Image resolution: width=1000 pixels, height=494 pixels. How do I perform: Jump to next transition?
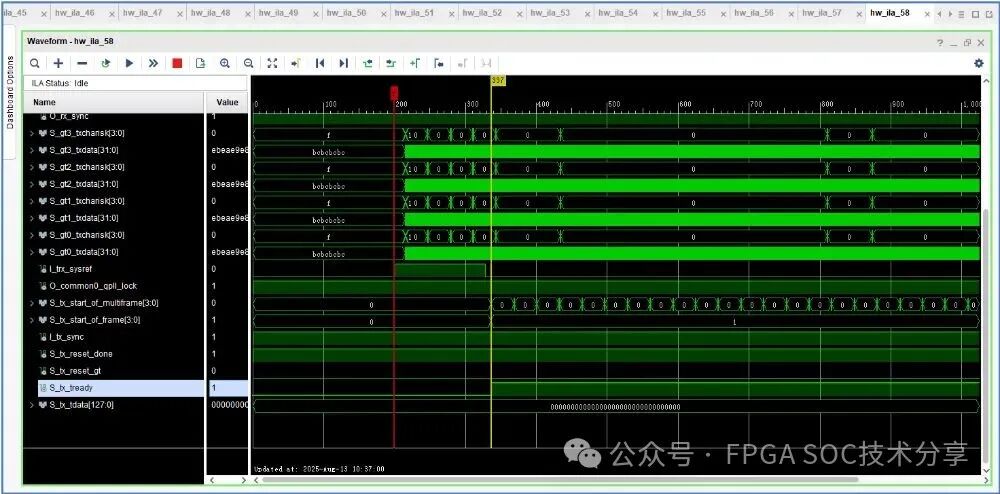click(391, 63)
